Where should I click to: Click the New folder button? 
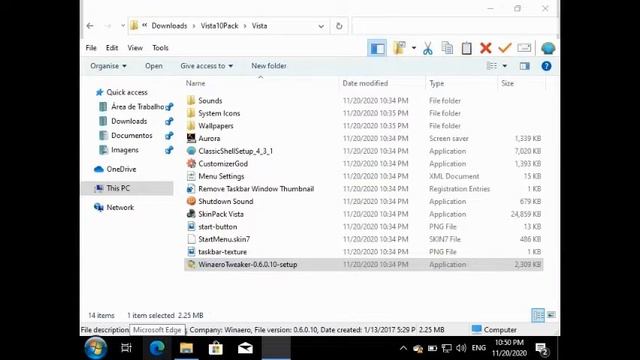(269, 66)
